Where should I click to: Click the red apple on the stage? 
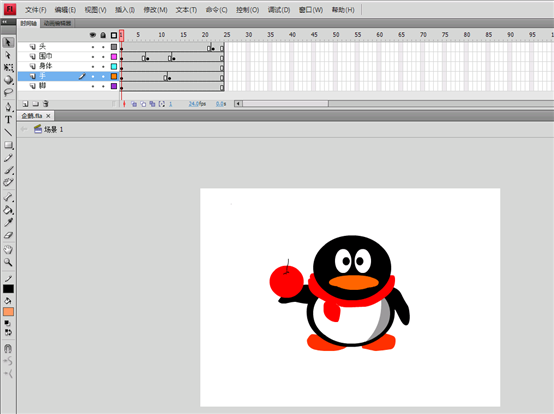click(287, 281)
